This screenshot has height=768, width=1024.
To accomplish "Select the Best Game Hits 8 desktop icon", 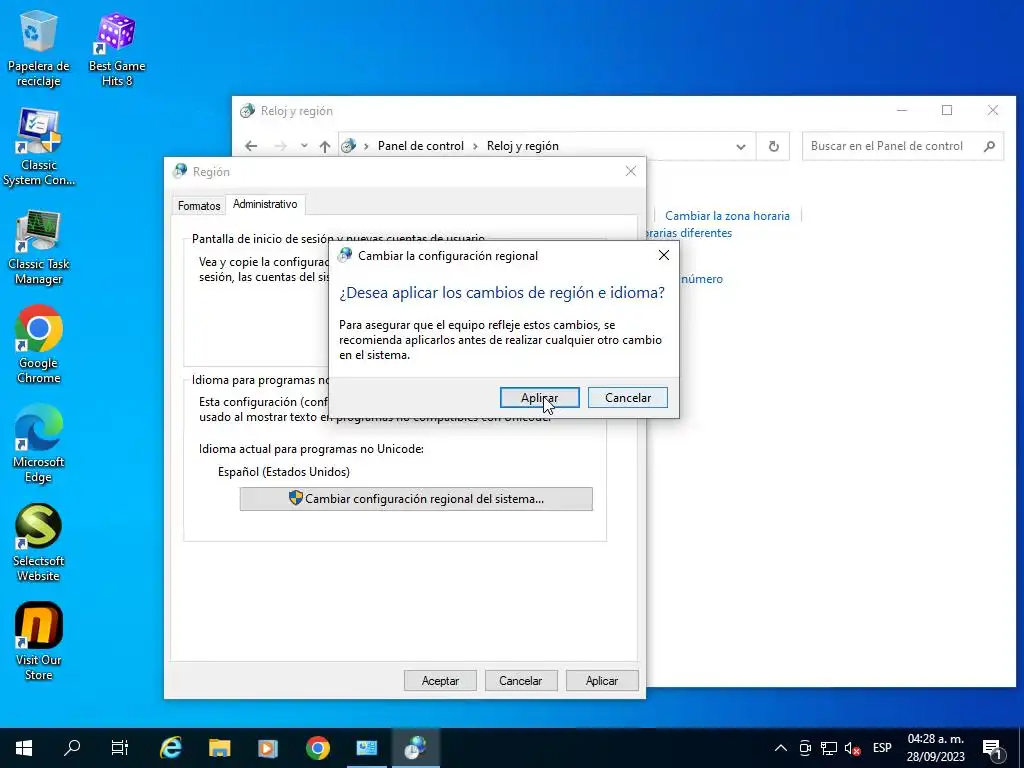I will tap(117, 48).
